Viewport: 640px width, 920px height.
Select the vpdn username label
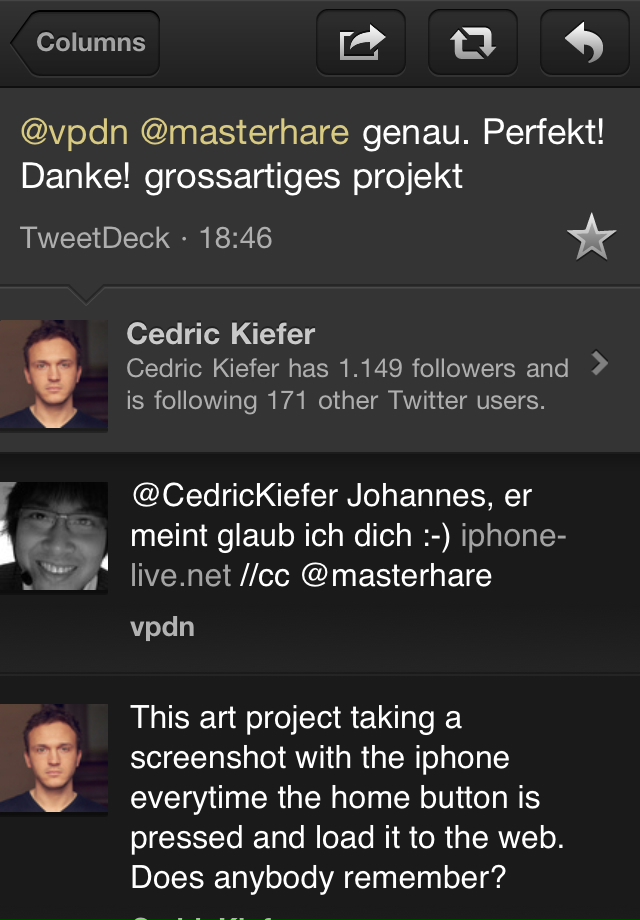(x=162, y=627)
